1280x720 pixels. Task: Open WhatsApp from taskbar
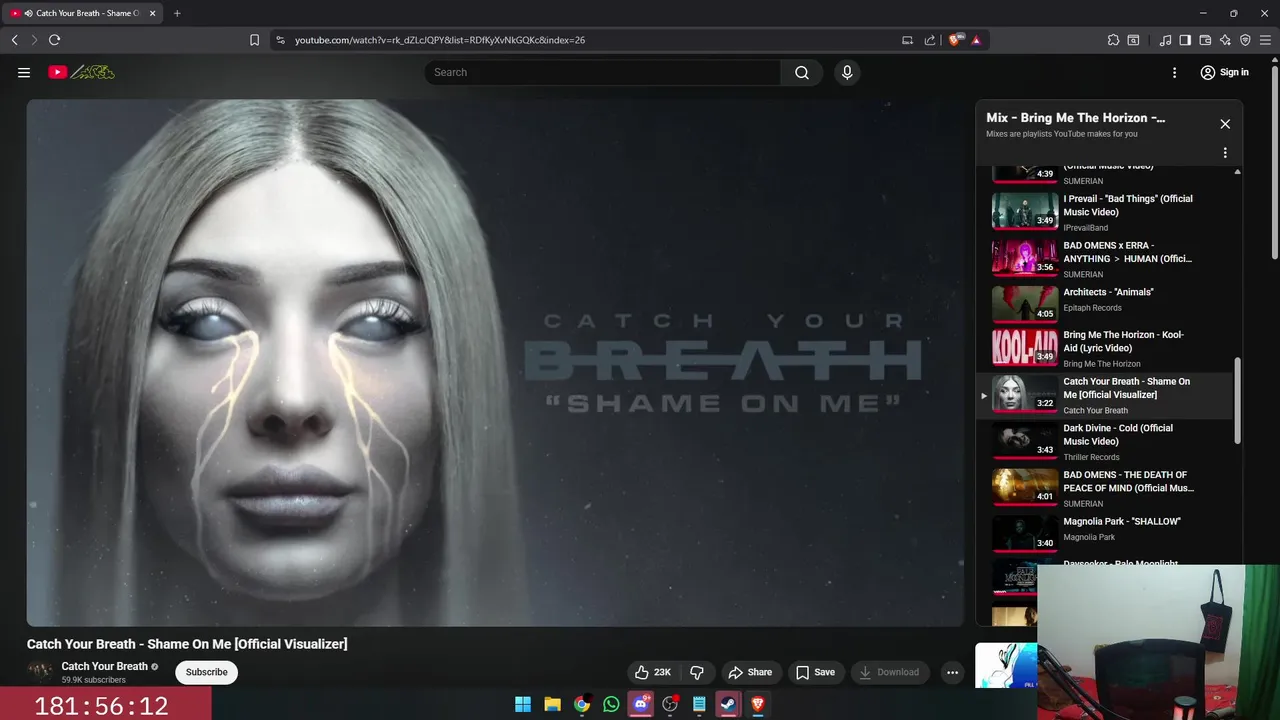611,704
